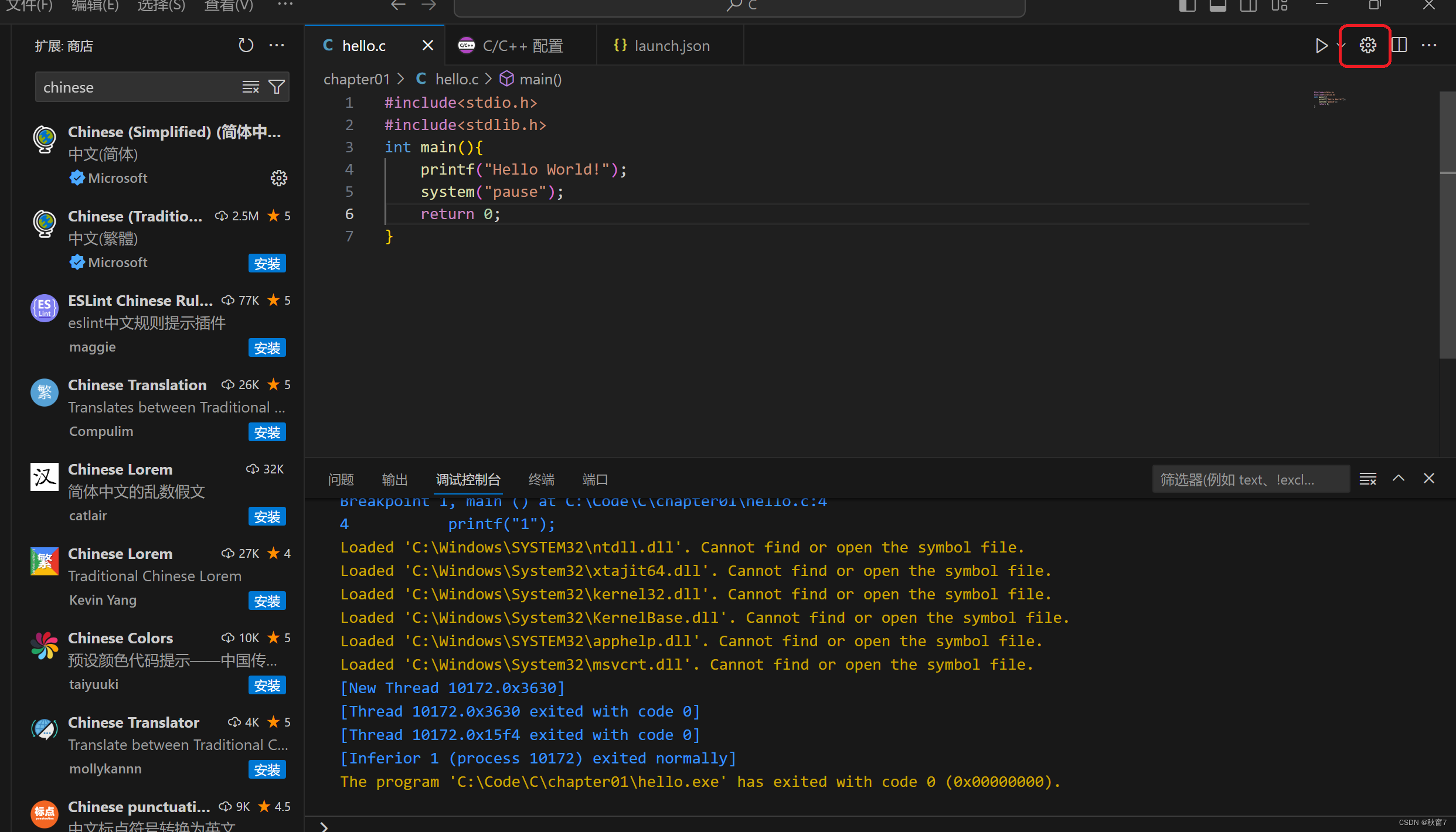The image size is (1456, 832).
Task: Go forward with right arrow
Action: 429,5
